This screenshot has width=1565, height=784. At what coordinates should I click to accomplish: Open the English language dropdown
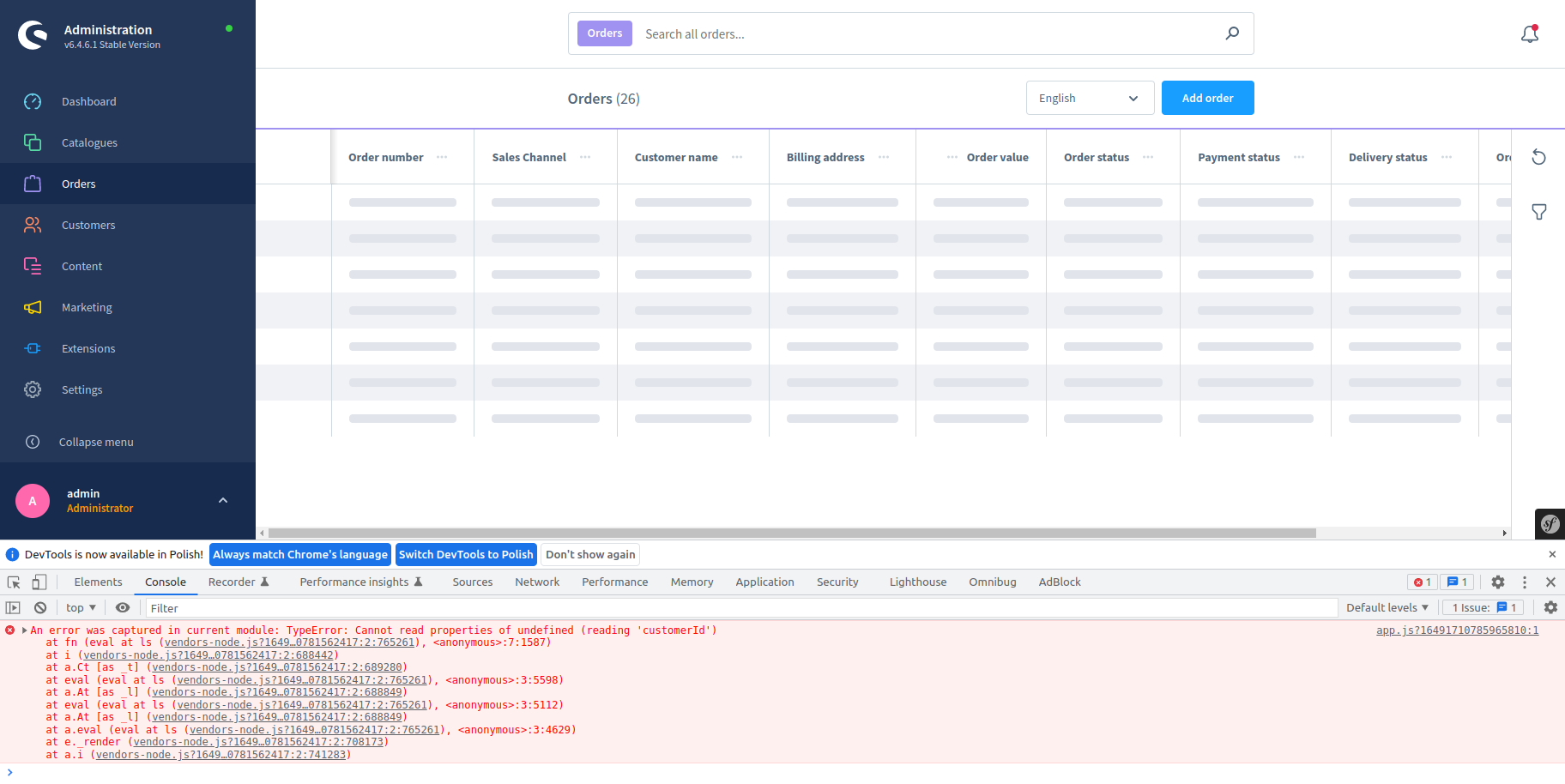point(1090,98)
